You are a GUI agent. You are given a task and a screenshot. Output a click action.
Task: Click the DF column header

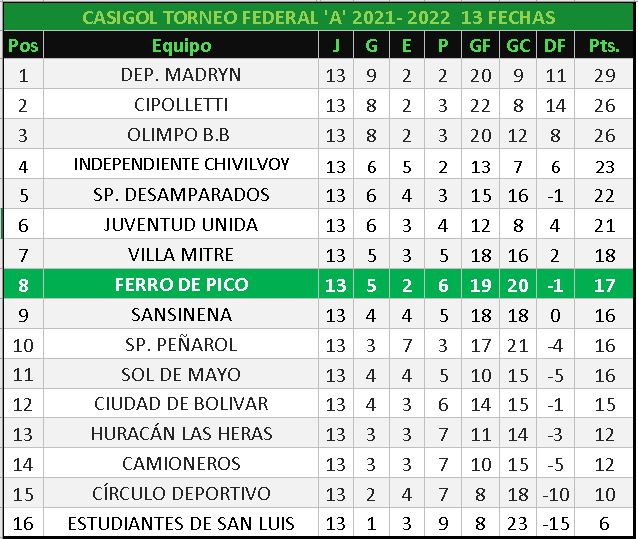(x=554, y=45)
